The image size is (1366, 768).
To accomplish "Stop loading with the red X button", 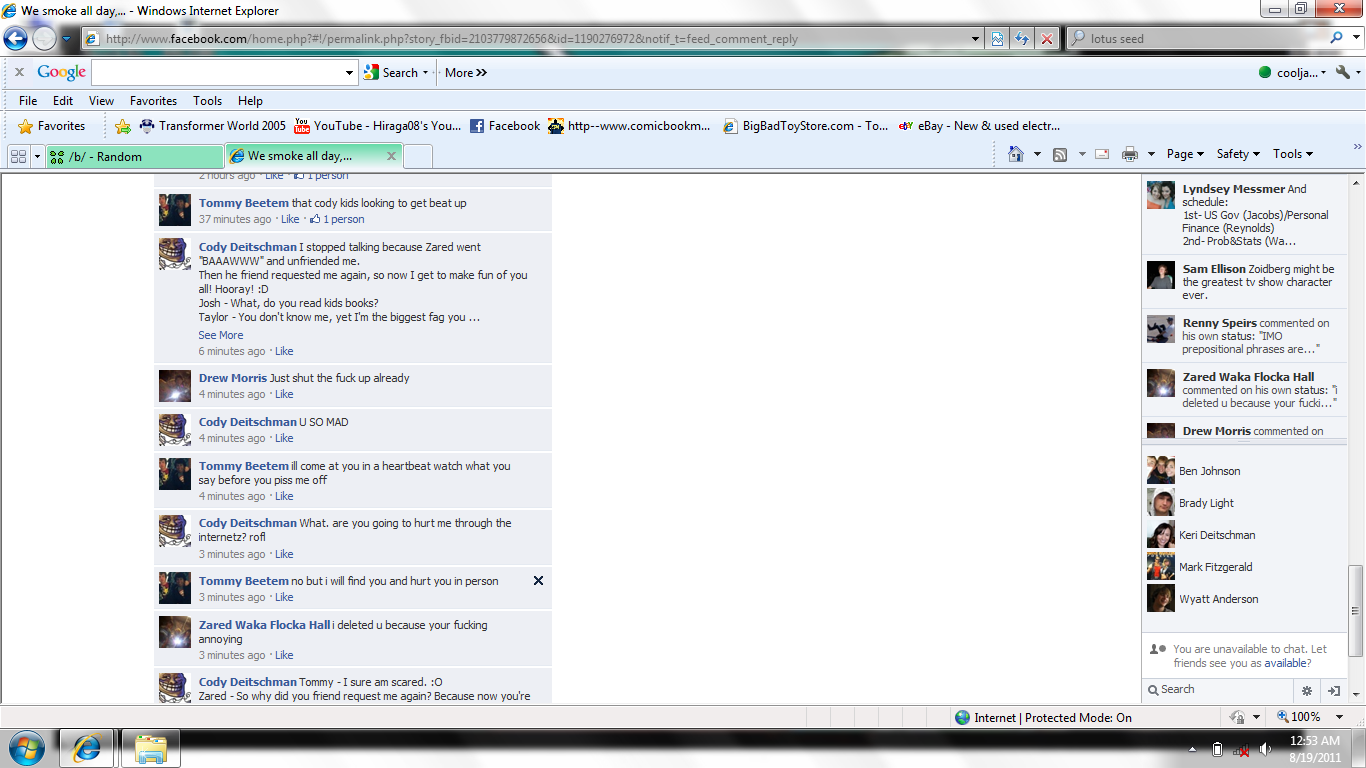I will point(1047,39).
